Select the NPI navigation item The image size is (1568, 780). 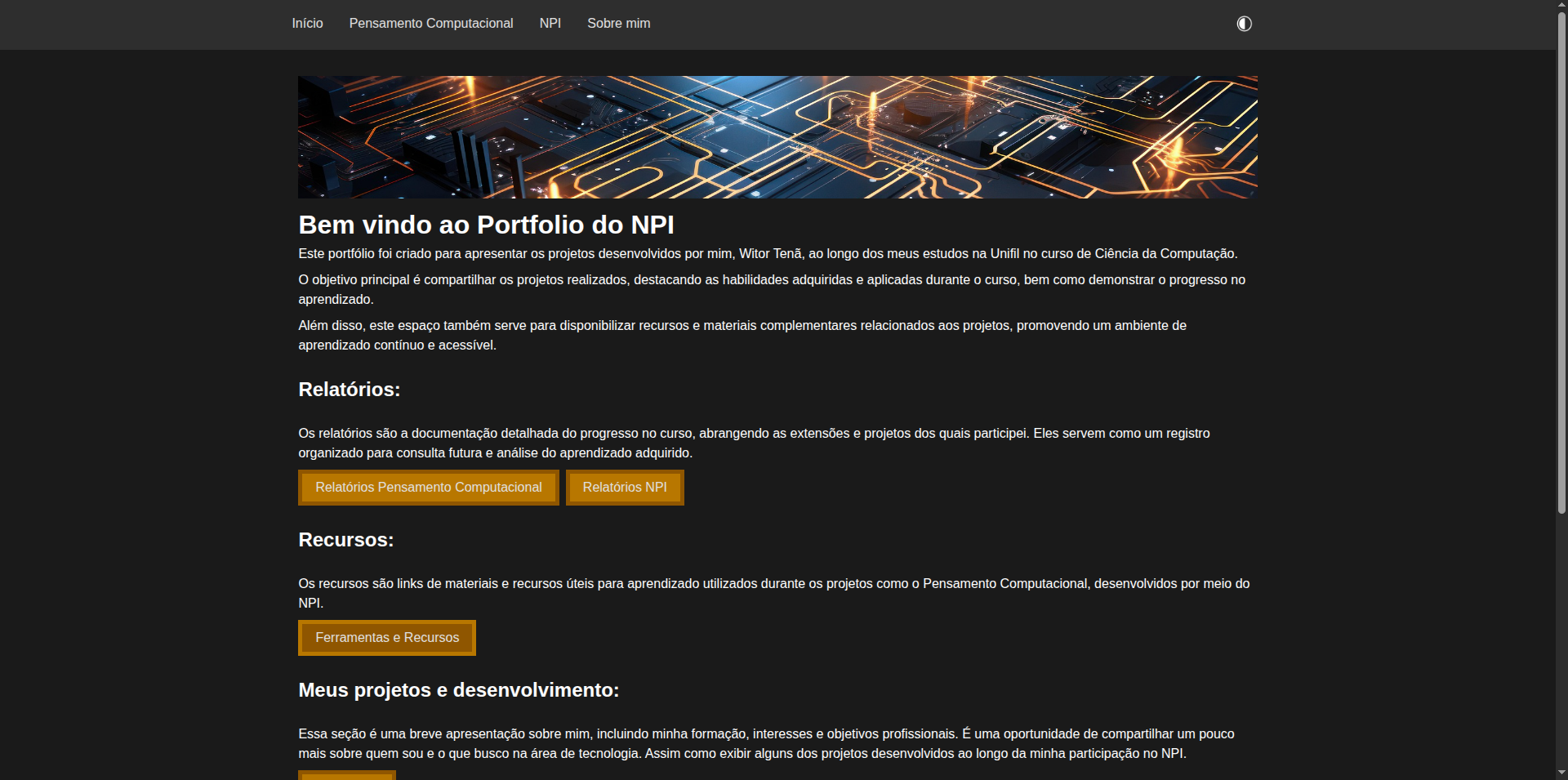tap(550, 24)
